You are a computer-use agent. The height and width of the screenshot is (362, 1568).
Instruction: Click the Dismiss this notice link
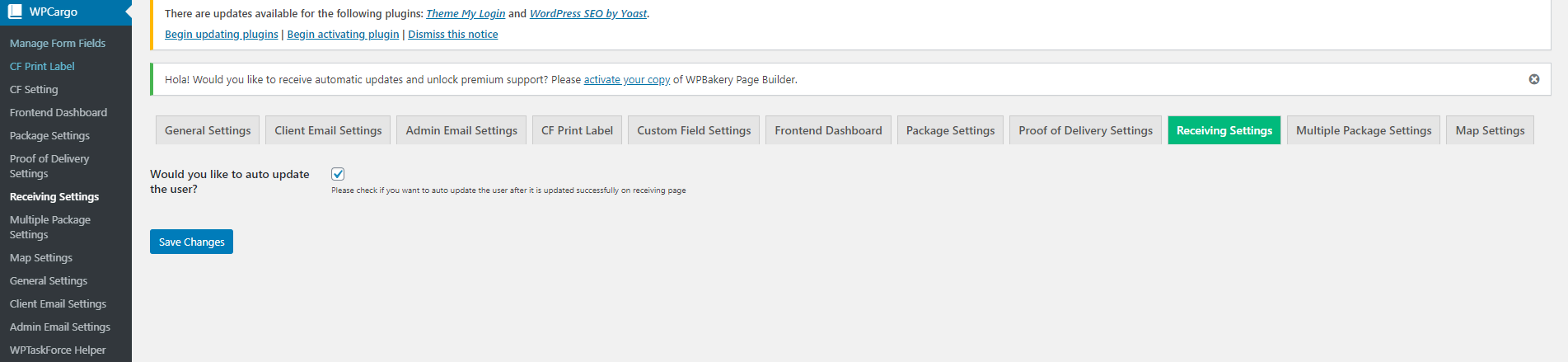pos(452,35)
